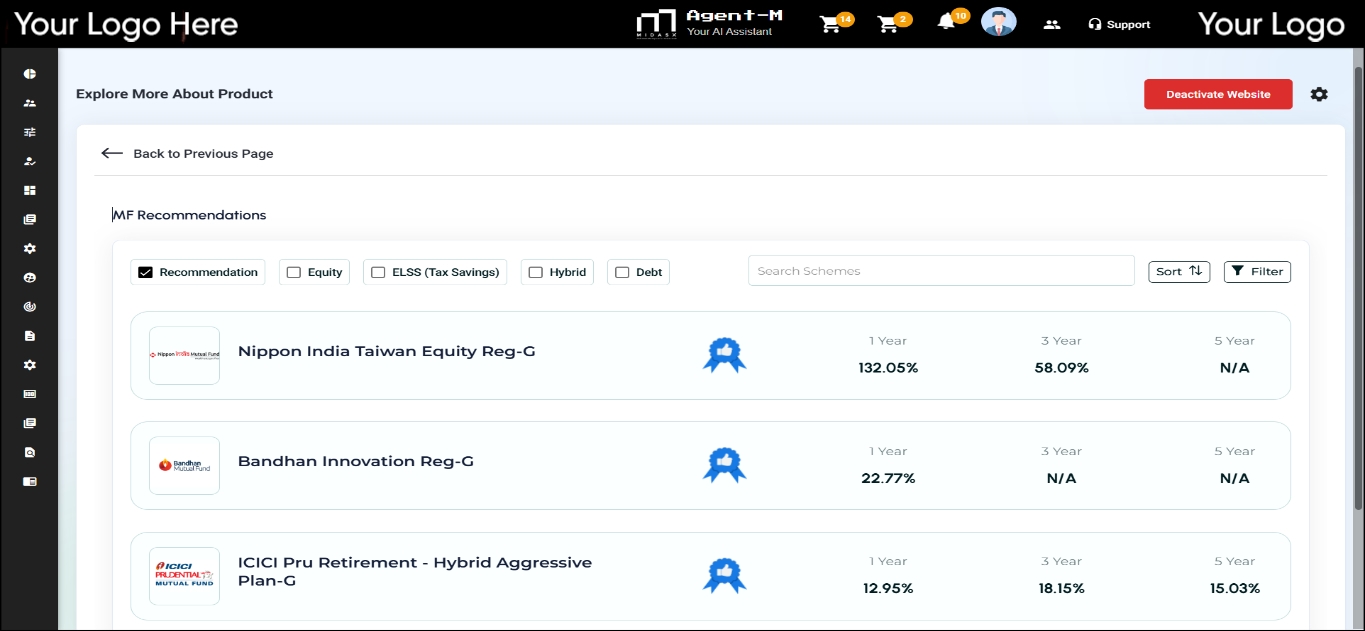Screen dimensions: 1365x631
Task: Click the 22.77% one year return
Action: pos(888,478)
